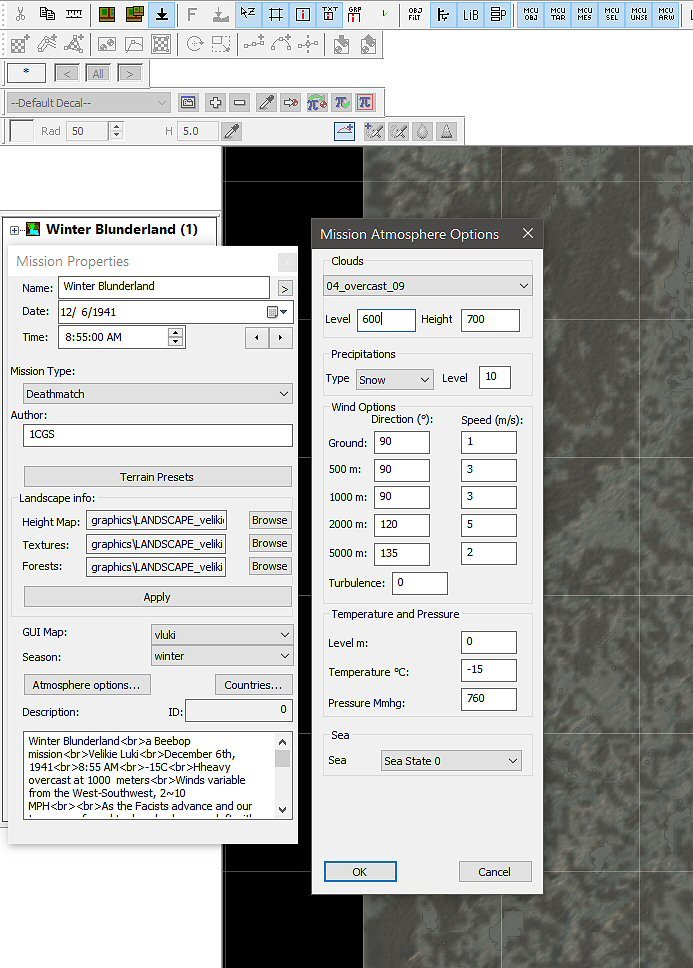Click the MCU TAR toolbar icon
Image resolution: width=693 pixels, height=968 pixels.
(x=558, y=14)
